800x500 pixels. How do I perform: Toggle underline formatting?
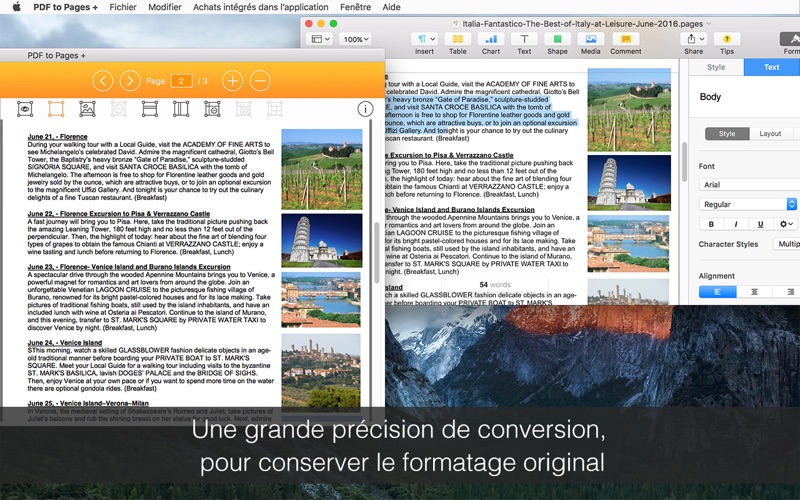click(760, 224)
